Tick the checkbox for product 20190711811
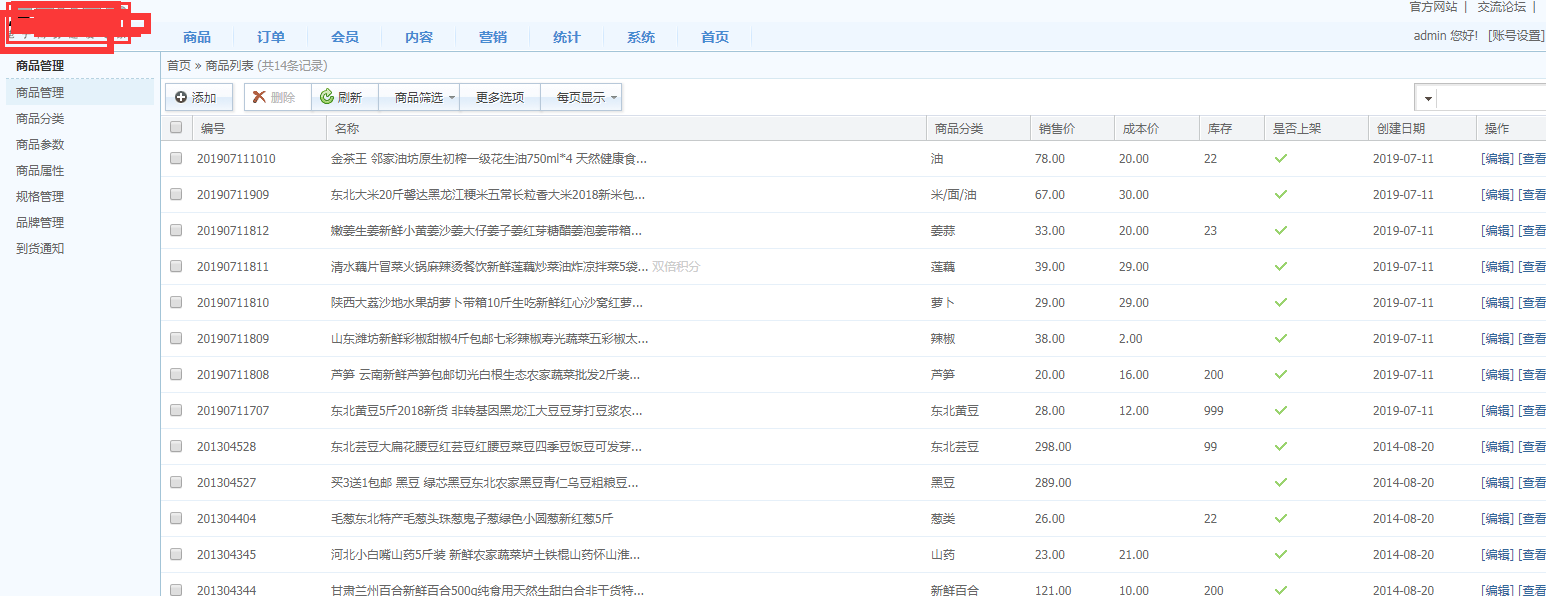The height and width of the screenshot is (596, 1546). 176,266
